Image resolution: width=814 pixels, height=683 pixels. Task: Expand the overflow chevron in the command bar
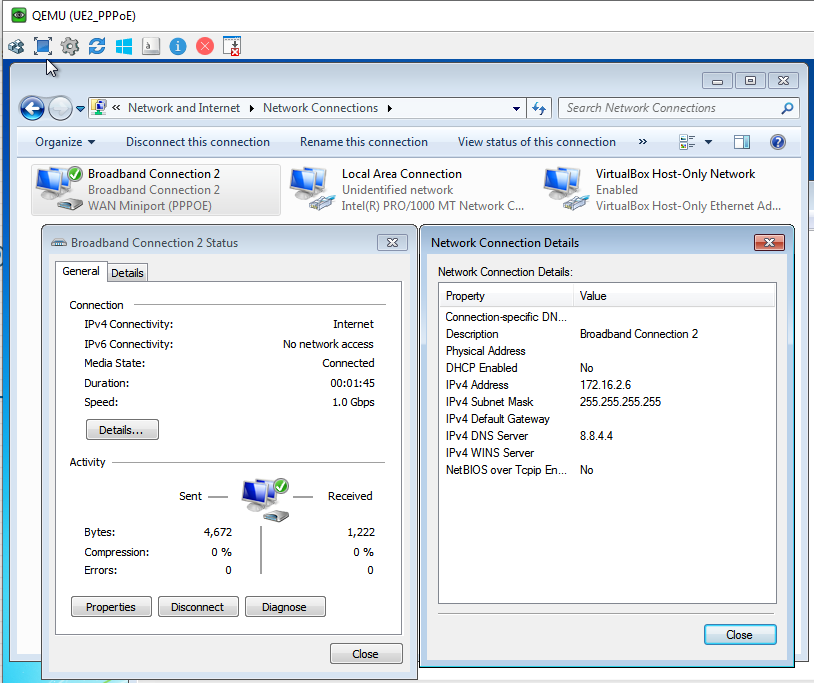(642, 141)
